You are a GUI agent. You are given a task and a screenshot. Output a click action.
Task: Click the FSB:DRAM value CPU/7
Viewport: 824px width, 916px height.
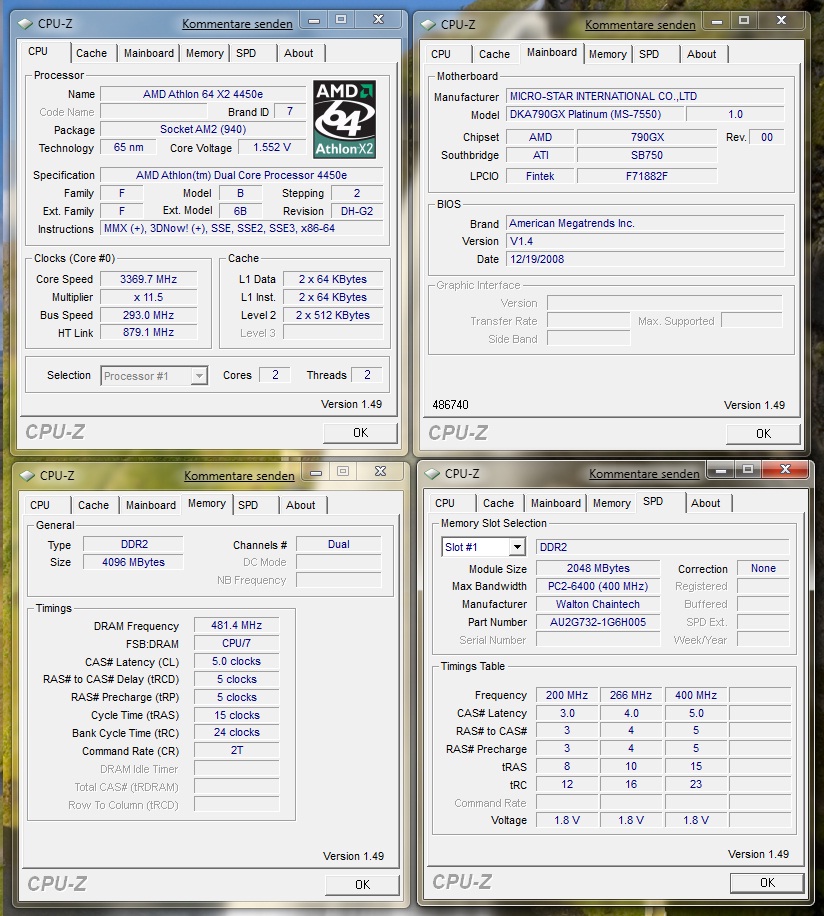pos(237,643)
